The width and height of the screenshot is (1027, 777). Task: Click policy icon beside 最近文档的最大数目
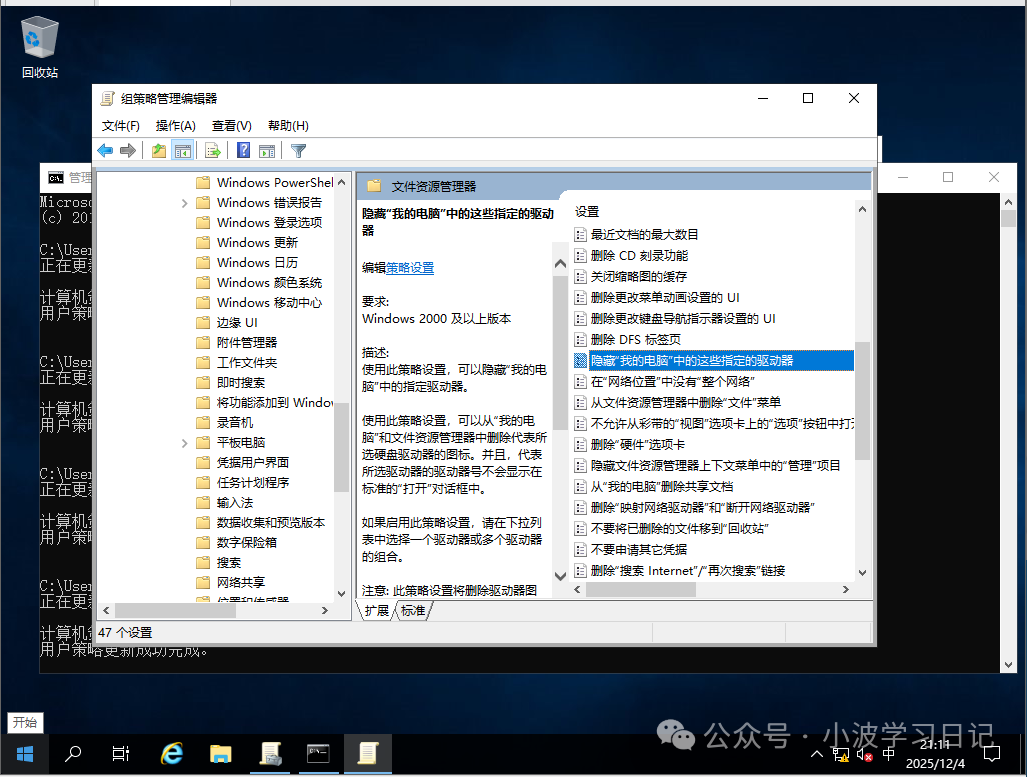click(x=580, y=235)
